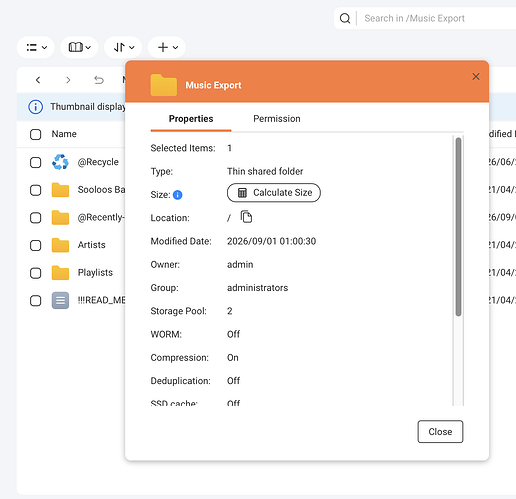
Task: Open the list view mode dropdown
Action: pos(36,47)
